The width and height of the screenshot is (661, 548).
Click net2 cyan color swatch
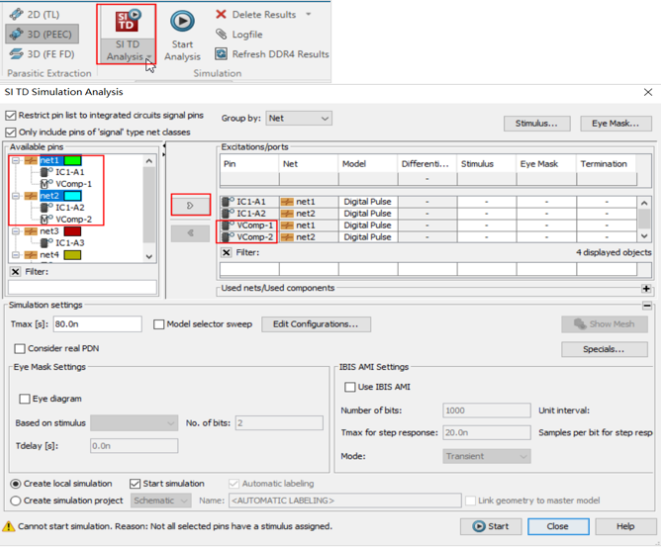tap(73, 196)
